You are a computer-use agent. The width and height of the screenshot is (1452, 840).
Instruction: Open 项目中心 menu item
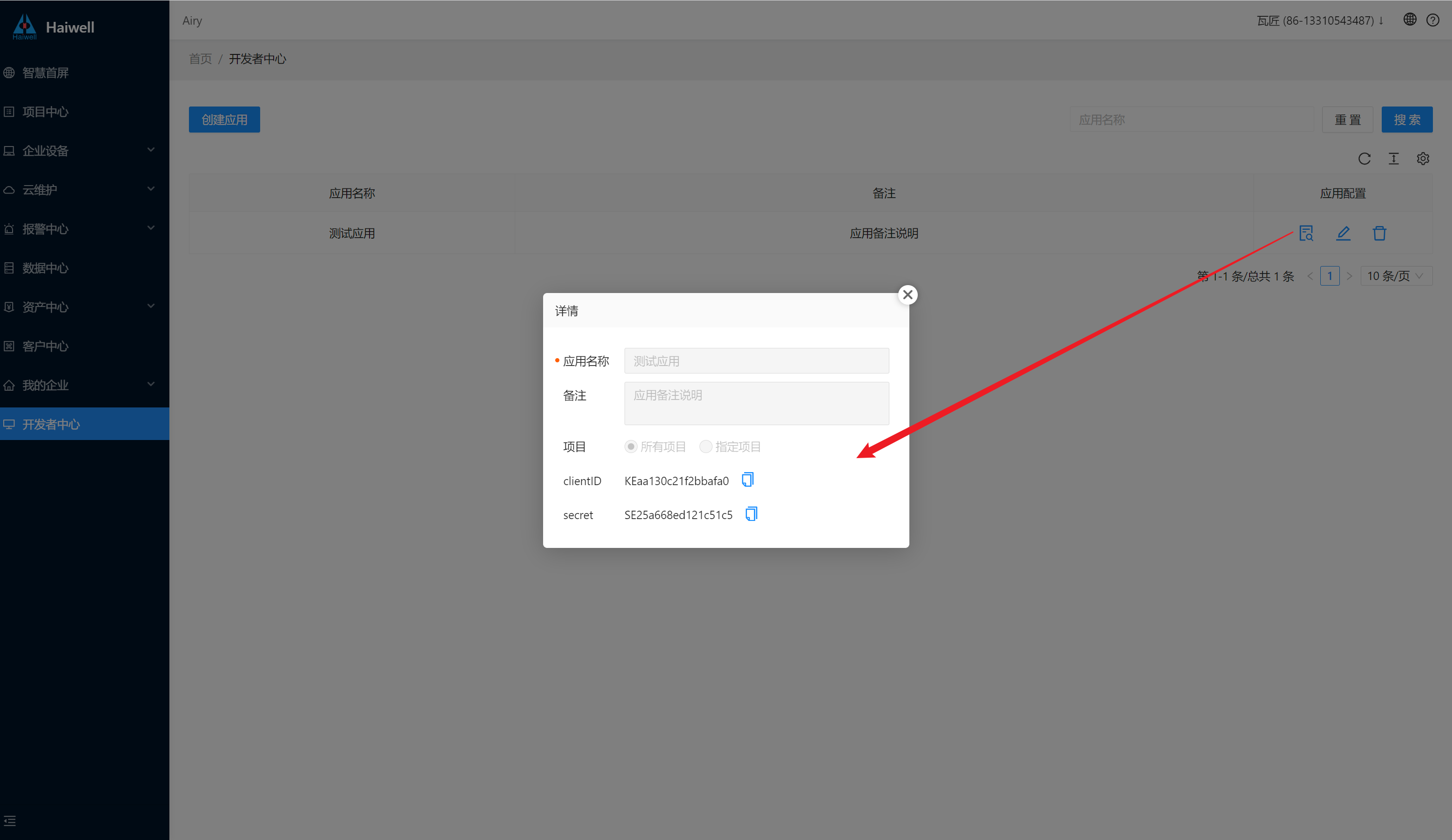[85, 112]
